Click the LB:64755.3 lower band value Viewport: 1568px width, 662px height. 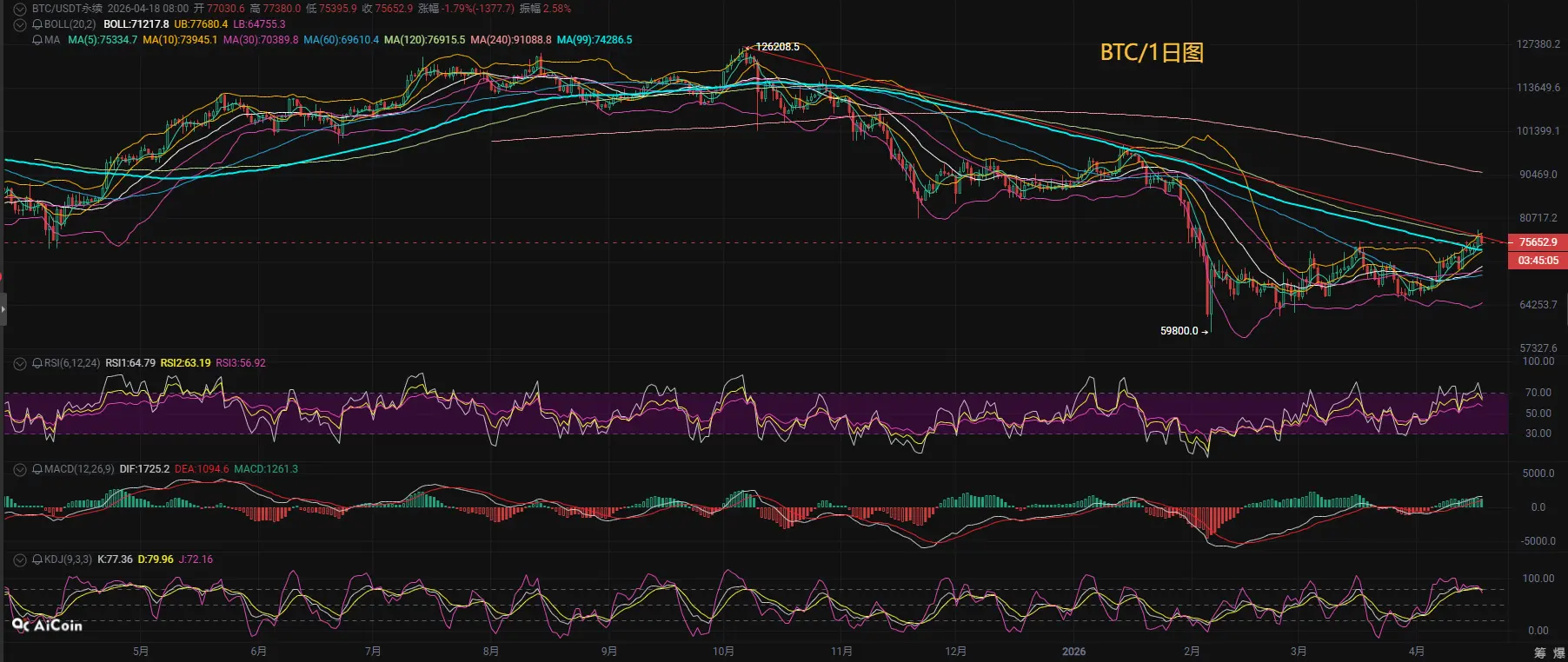[259, 24]
